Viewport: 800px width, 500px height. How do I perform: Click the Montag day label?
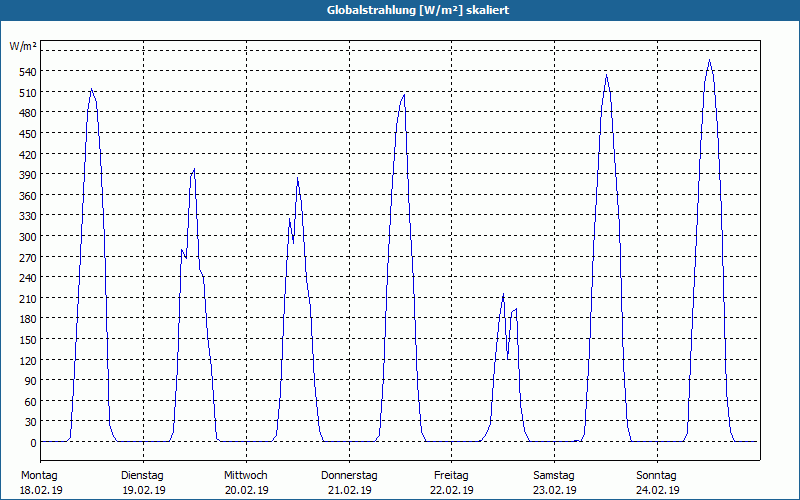[39, 476]
